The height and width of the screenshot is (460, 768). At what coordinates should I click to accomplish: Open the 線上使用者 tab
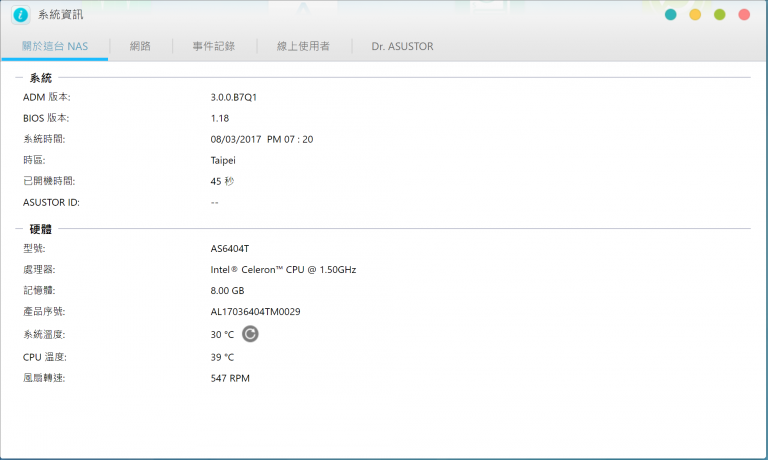(x=303, y=47)
